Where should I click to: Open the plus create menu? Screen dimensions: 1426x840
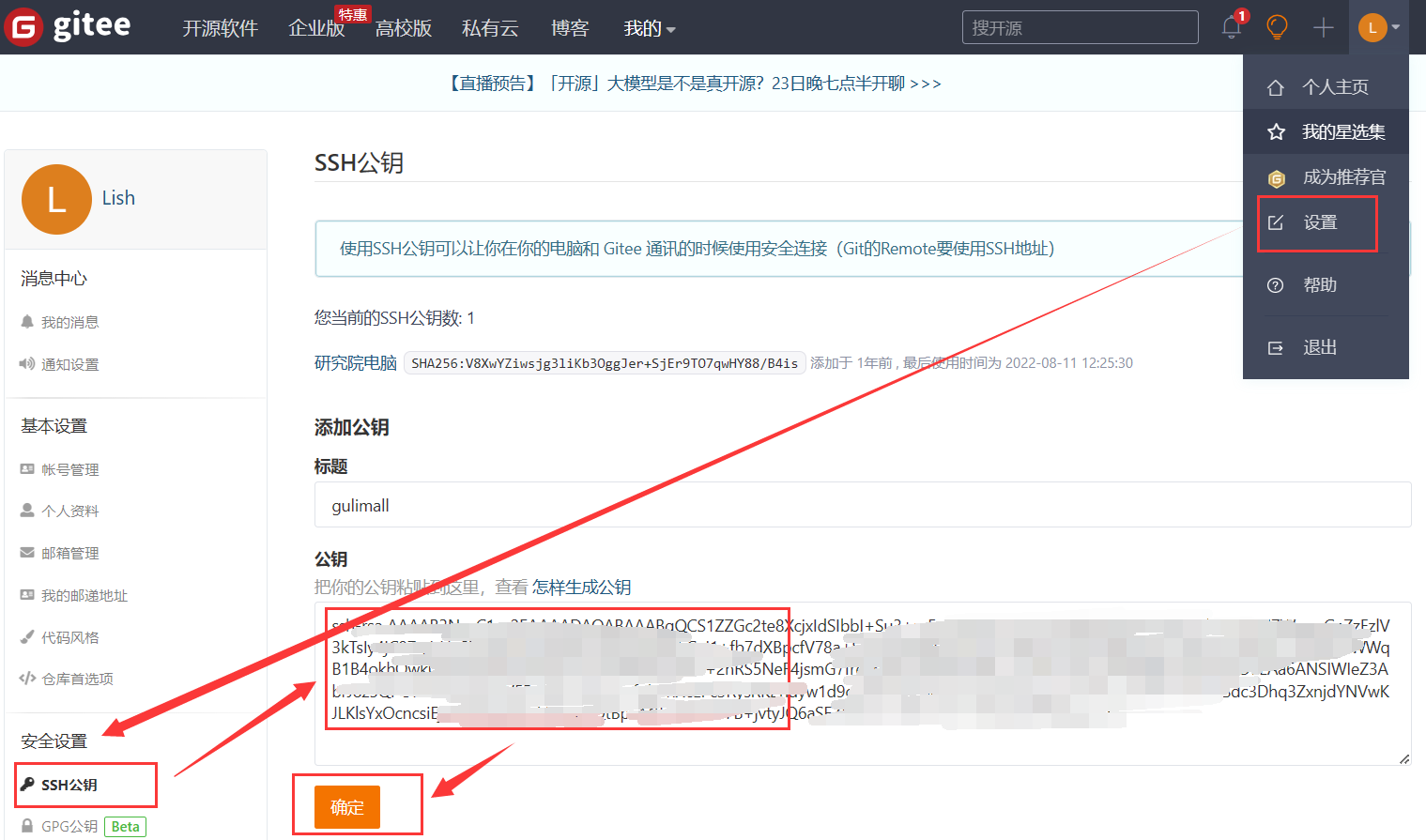click(x=1324, y=27)
